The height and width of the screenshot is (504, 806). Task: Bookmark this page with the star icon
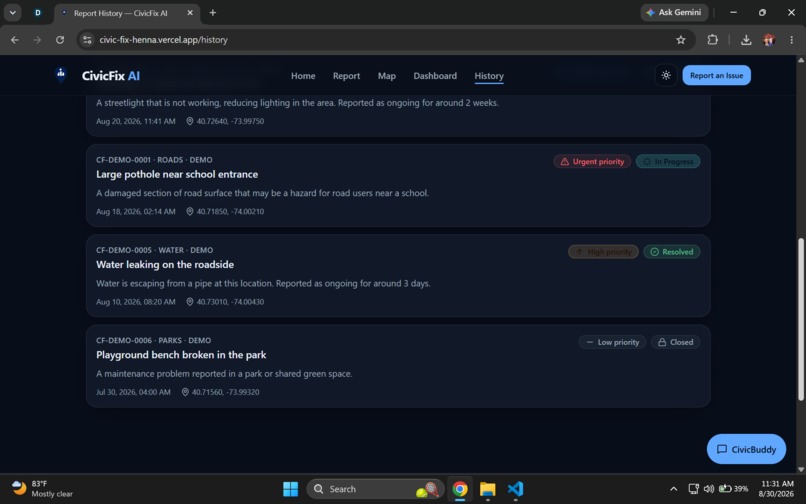tap(681, 40)
